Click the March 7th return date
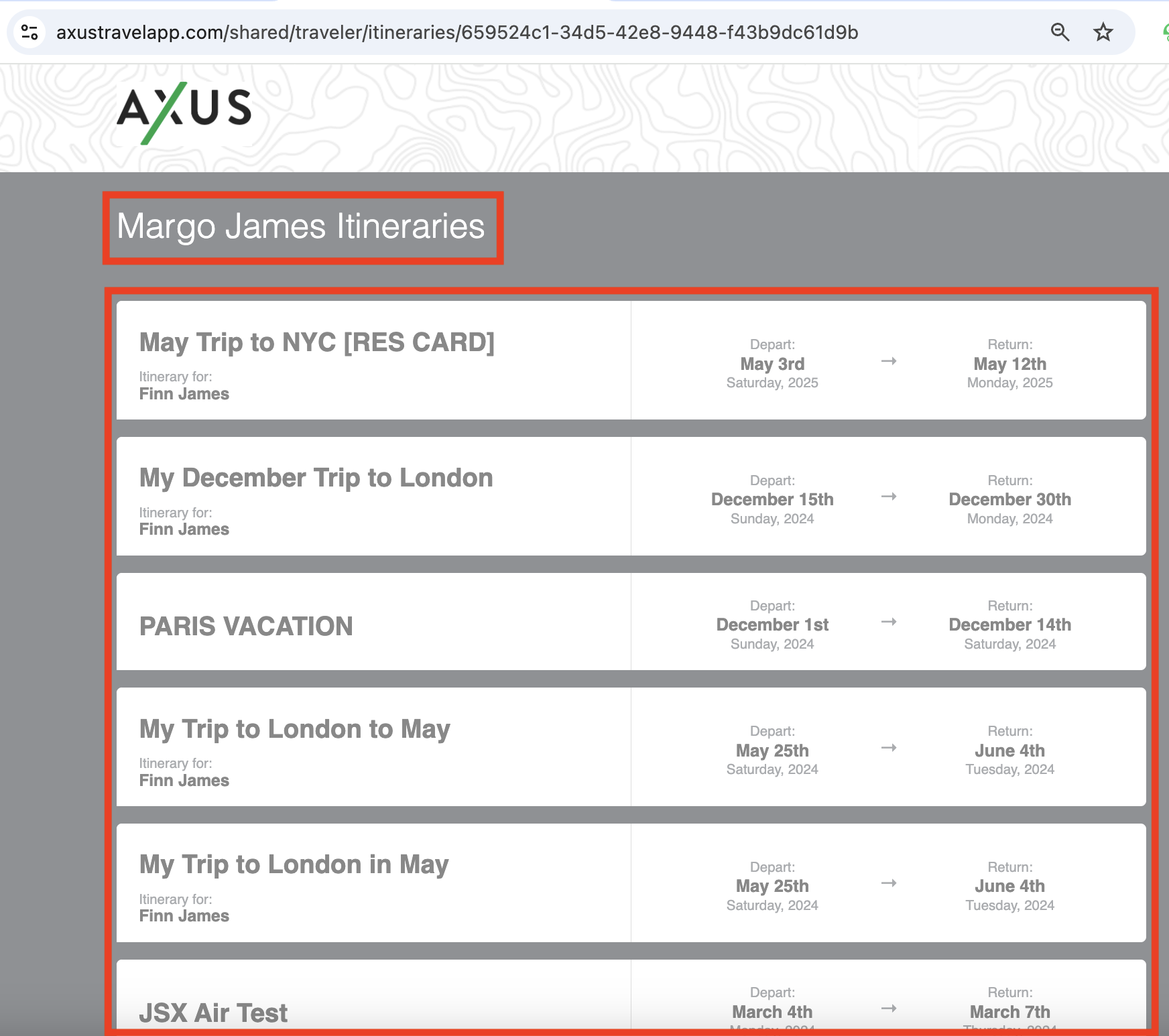The height and width of the screenshot is (1036, 1169). click(x=1010, y=1012)
